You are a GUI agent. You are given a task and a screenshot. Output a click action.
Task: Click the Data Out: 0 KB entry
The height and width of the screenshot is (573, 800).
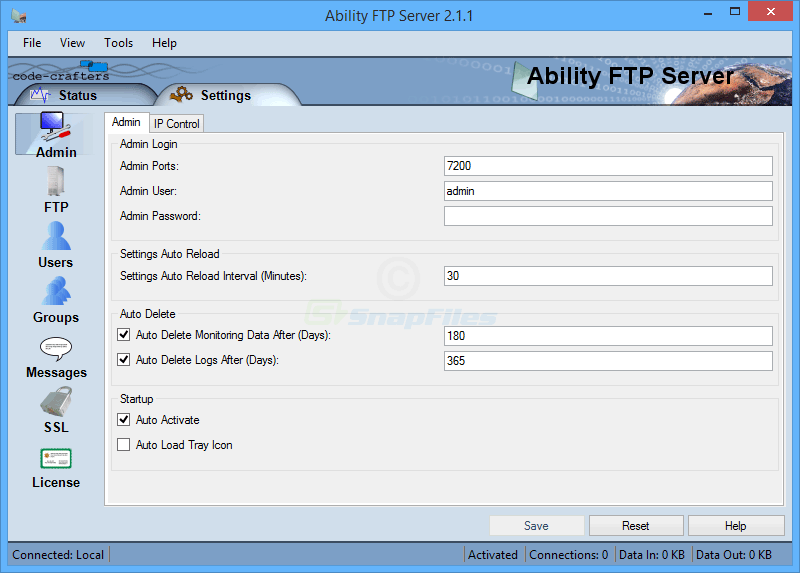pyautogui.click(x=734, y=555)
